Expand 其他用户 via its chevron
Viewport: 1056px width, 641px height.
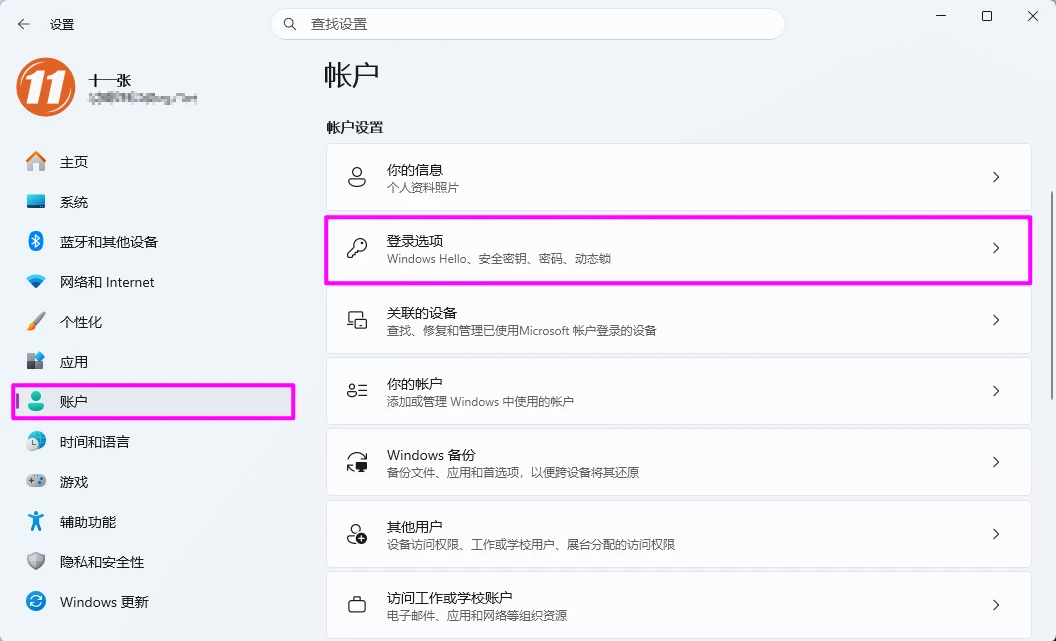pos(996,534)
